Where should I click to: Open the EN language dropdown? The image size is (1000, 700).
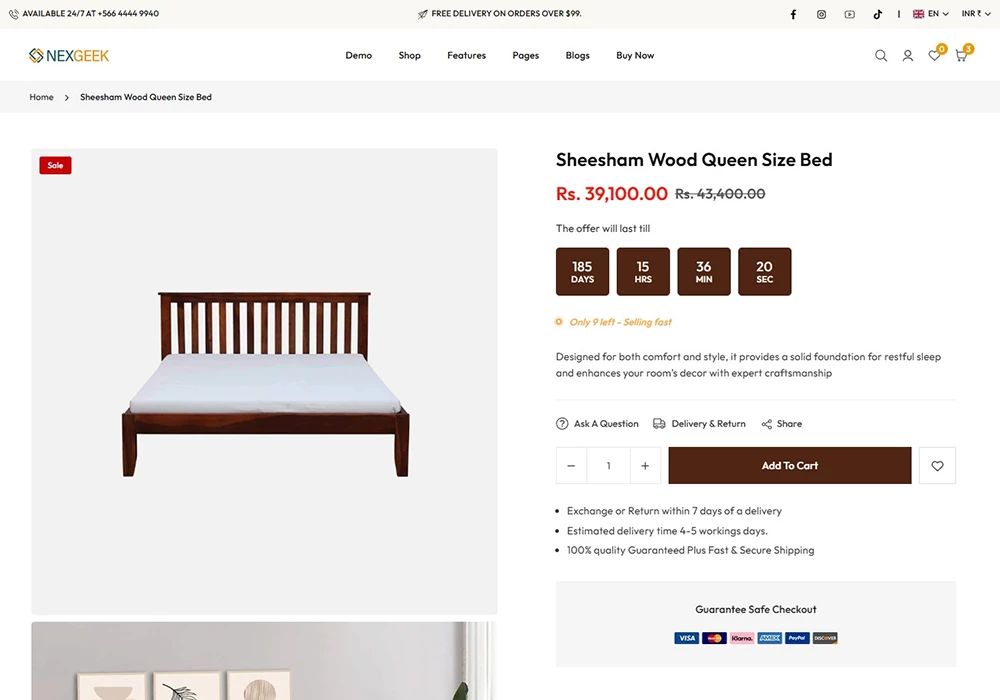tap(929, 13)
